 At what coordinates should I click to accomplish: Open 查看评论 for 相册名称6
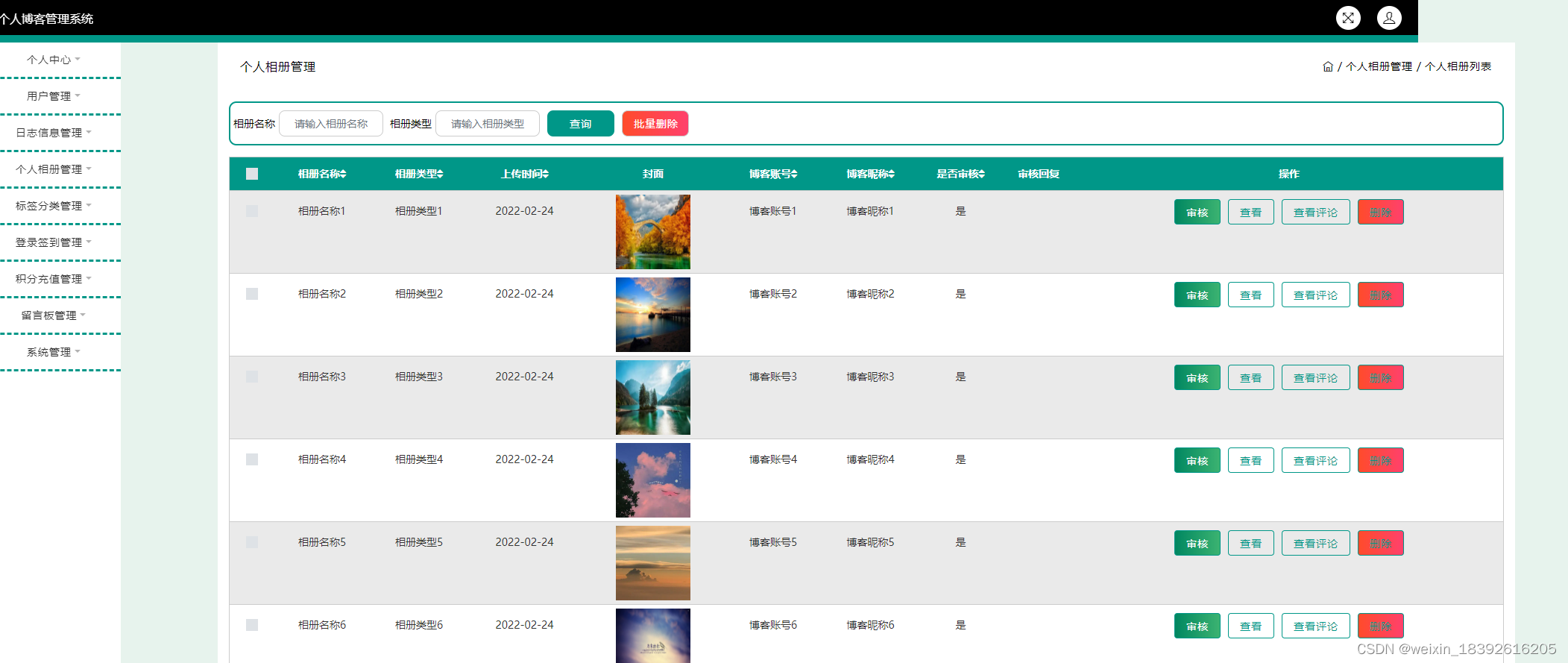pyautogui.click(x=1316, y=626)
